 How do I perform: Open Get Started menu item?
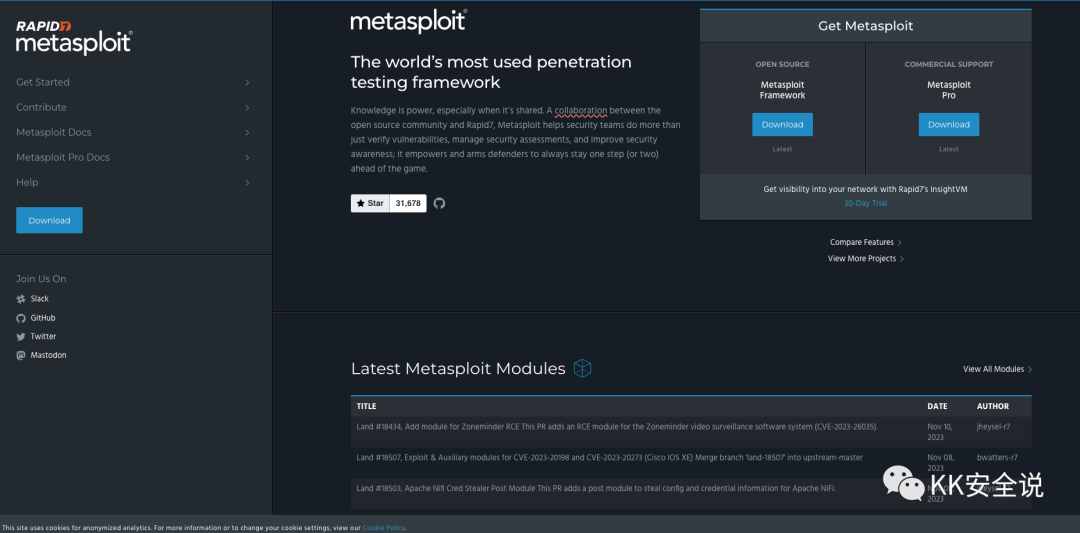(43, 82)
